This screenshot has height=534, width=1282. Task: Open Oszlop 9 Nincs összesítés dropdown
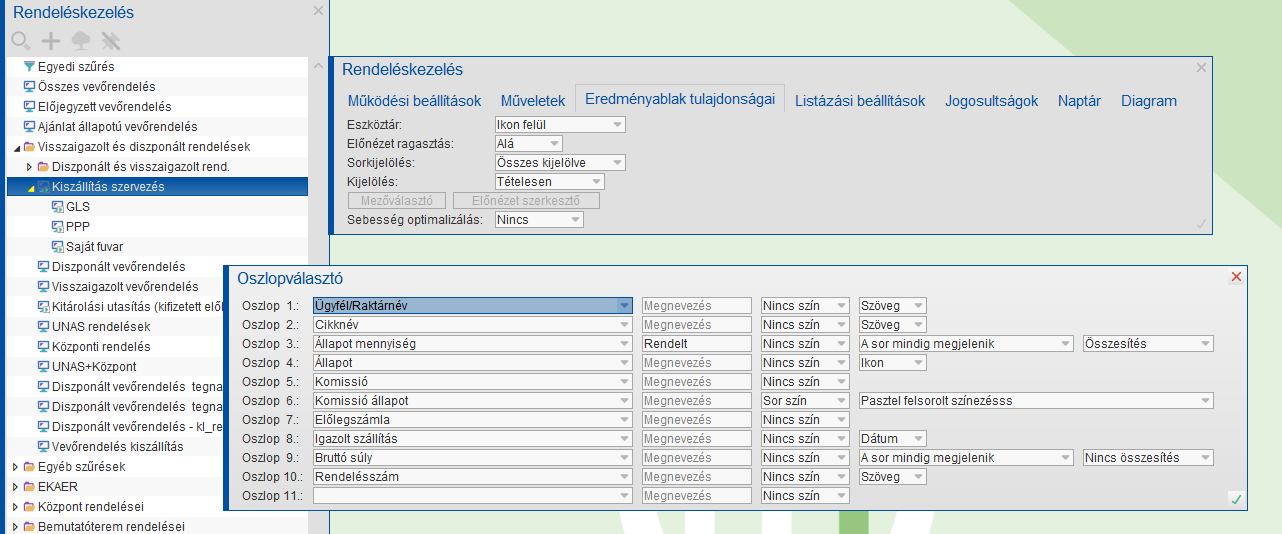1148,458
